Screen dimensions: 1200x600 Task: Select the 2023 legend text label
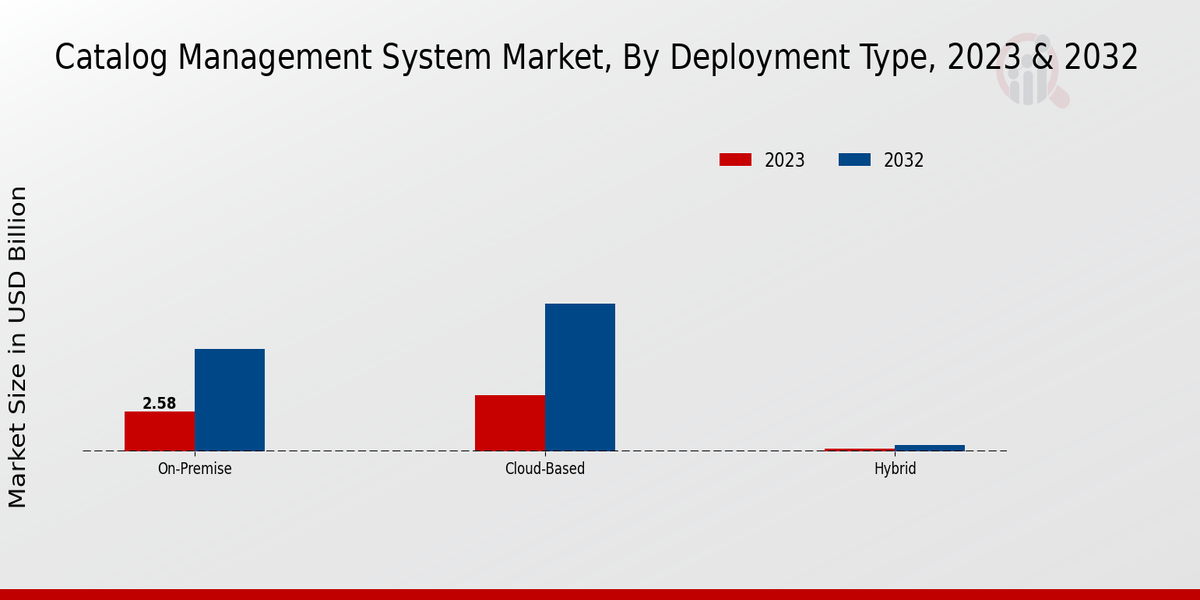tap(785, 160)
